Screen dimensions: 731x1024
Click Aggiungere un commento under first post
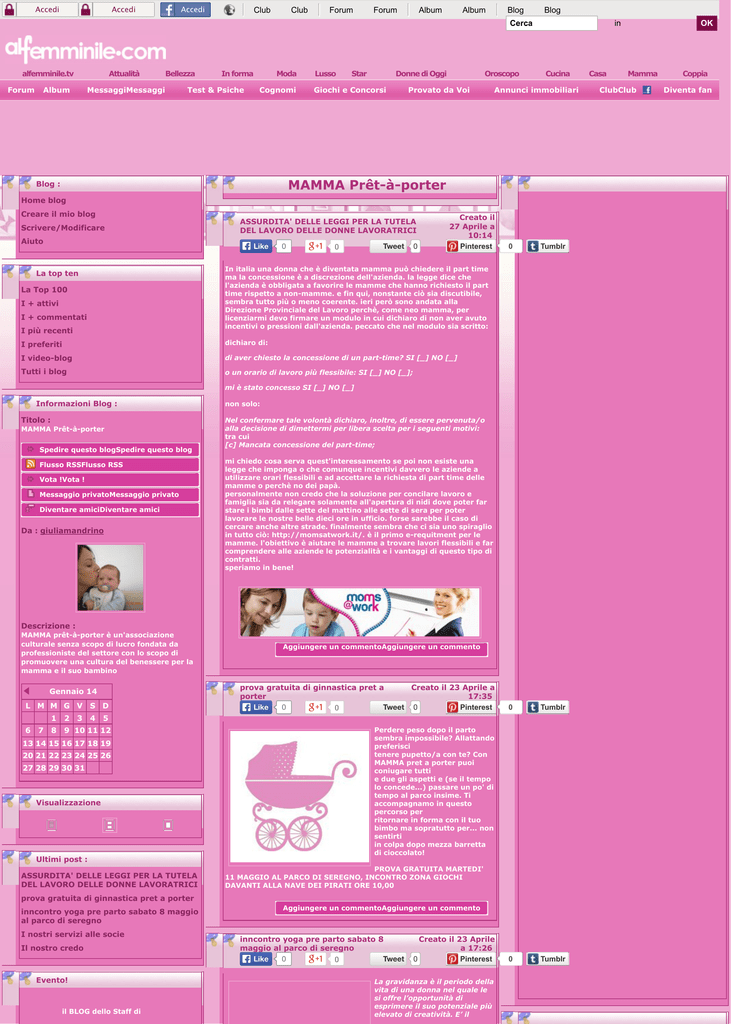[x=381, y=647]
